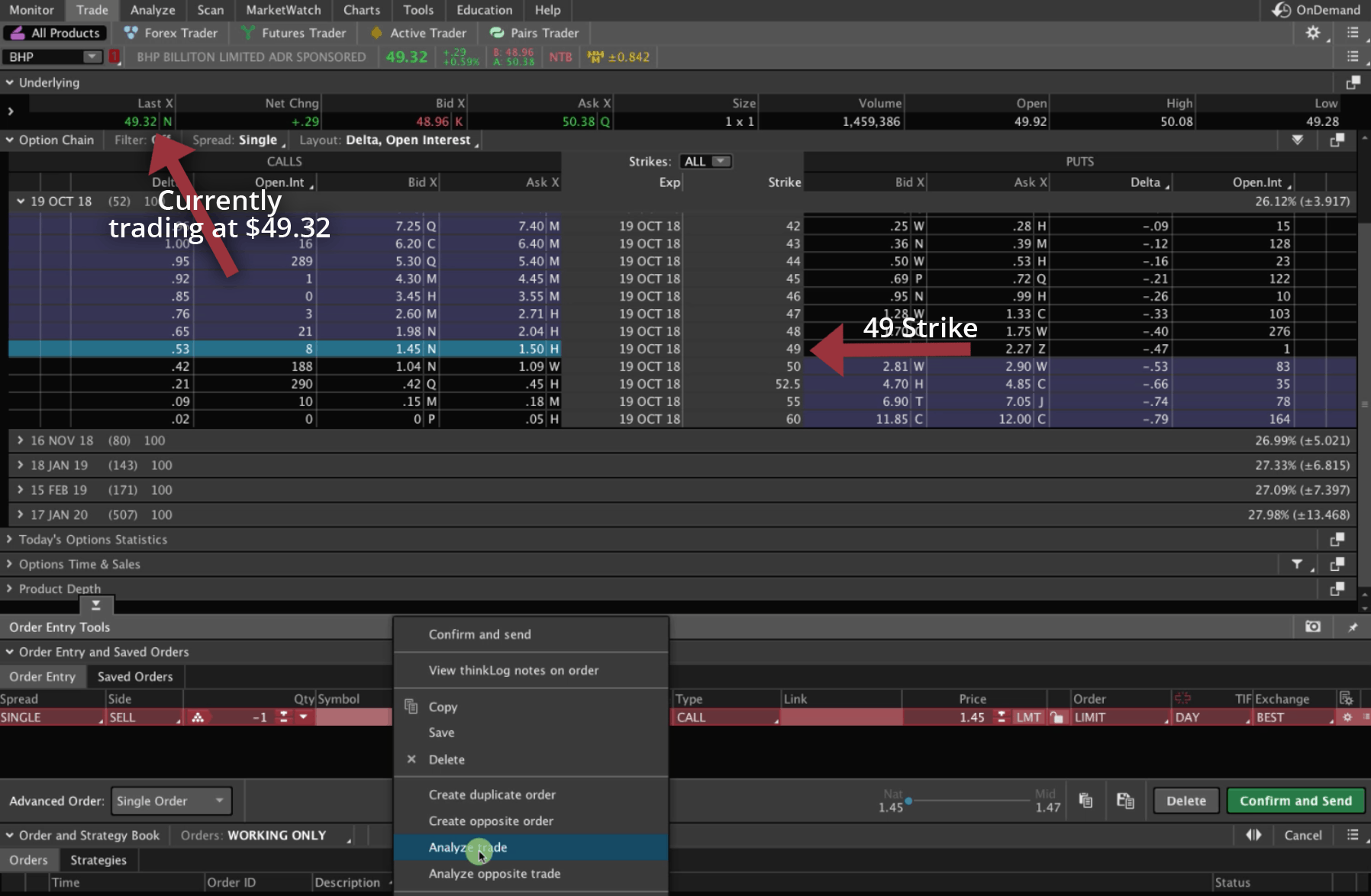Click the order row settings gear
This screenshot has width=1371, height=896.
coord(1347,717)
